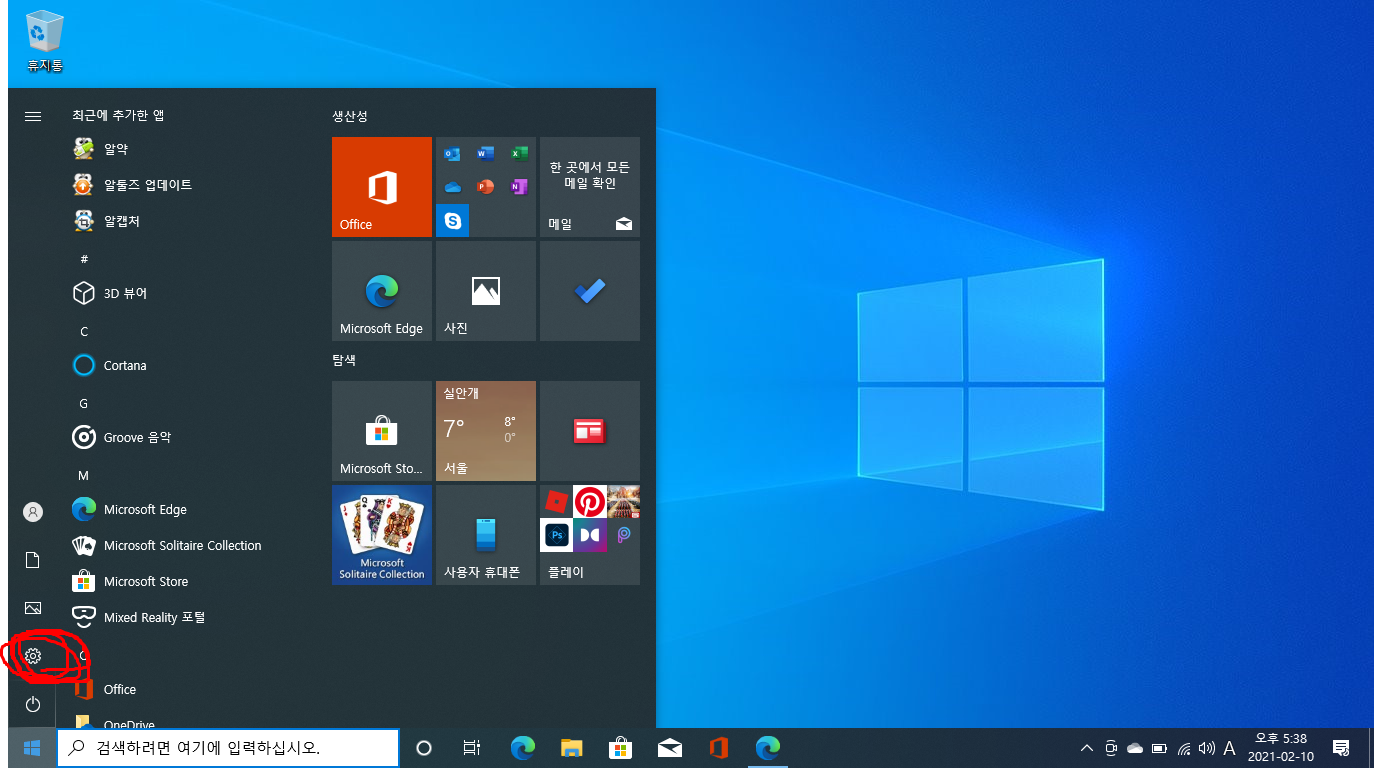Screen dimensions: 1374x768
Task: Open the orange Office tile
Action: (382, 187)
